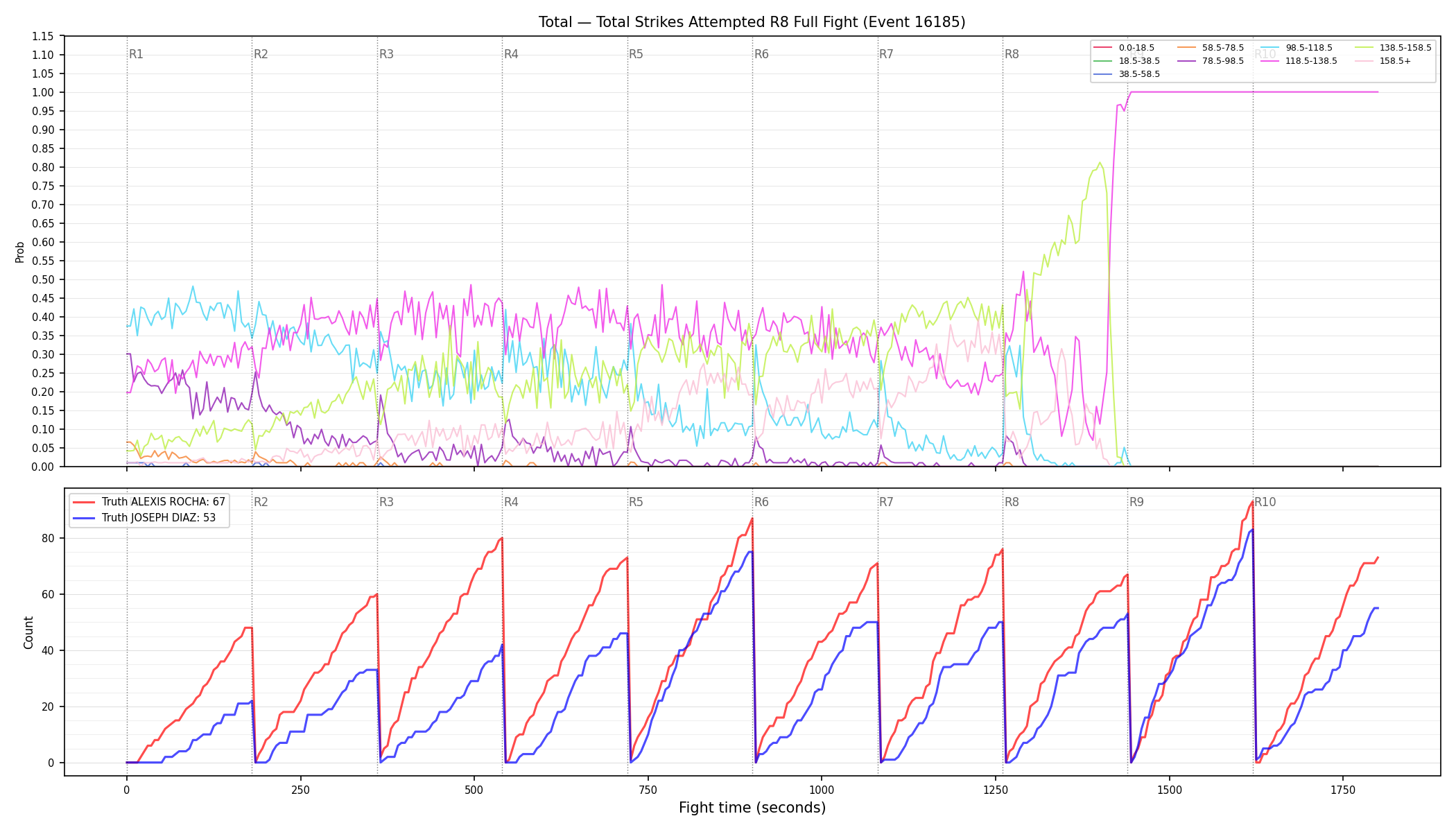1456x832 pixels.
Task: Click the 0.50 tick on the Prob axis
Action: pos(42,279)
